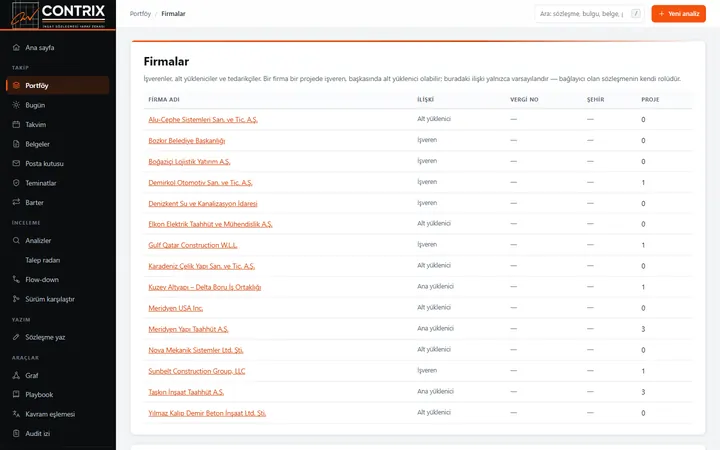This screenshot has width=720, height=450.
Task: Select the Bugün sun icon
Action: pos(16,105)
